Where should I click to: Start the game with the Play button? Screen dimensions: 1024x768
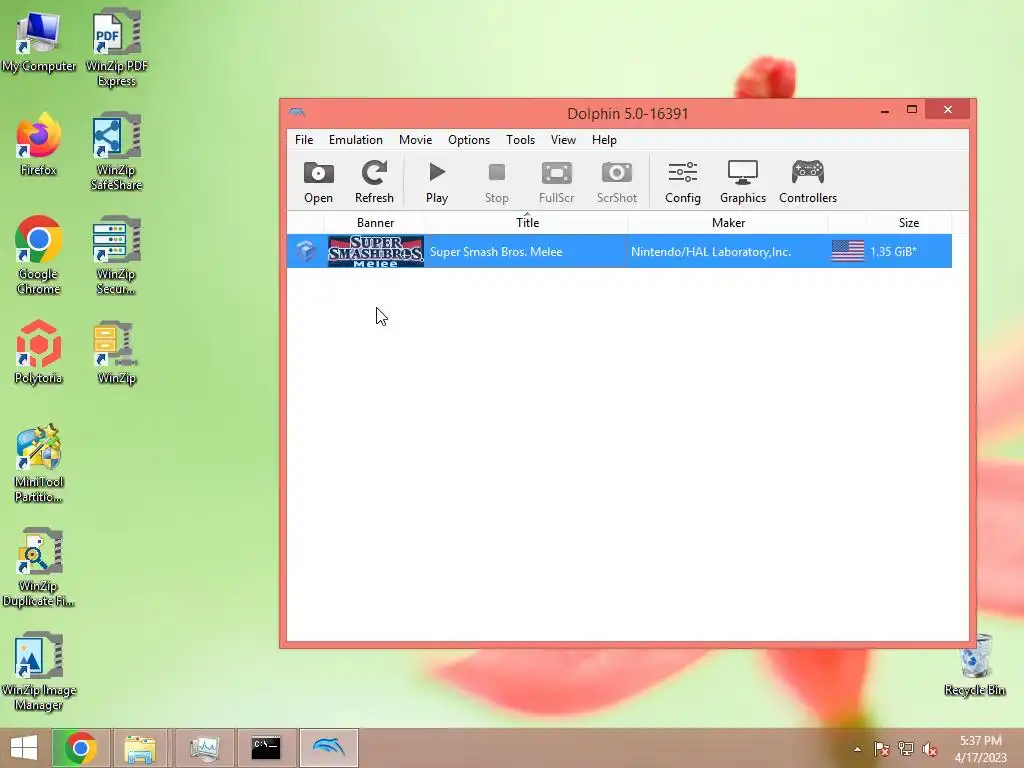[x=437, y=182]
